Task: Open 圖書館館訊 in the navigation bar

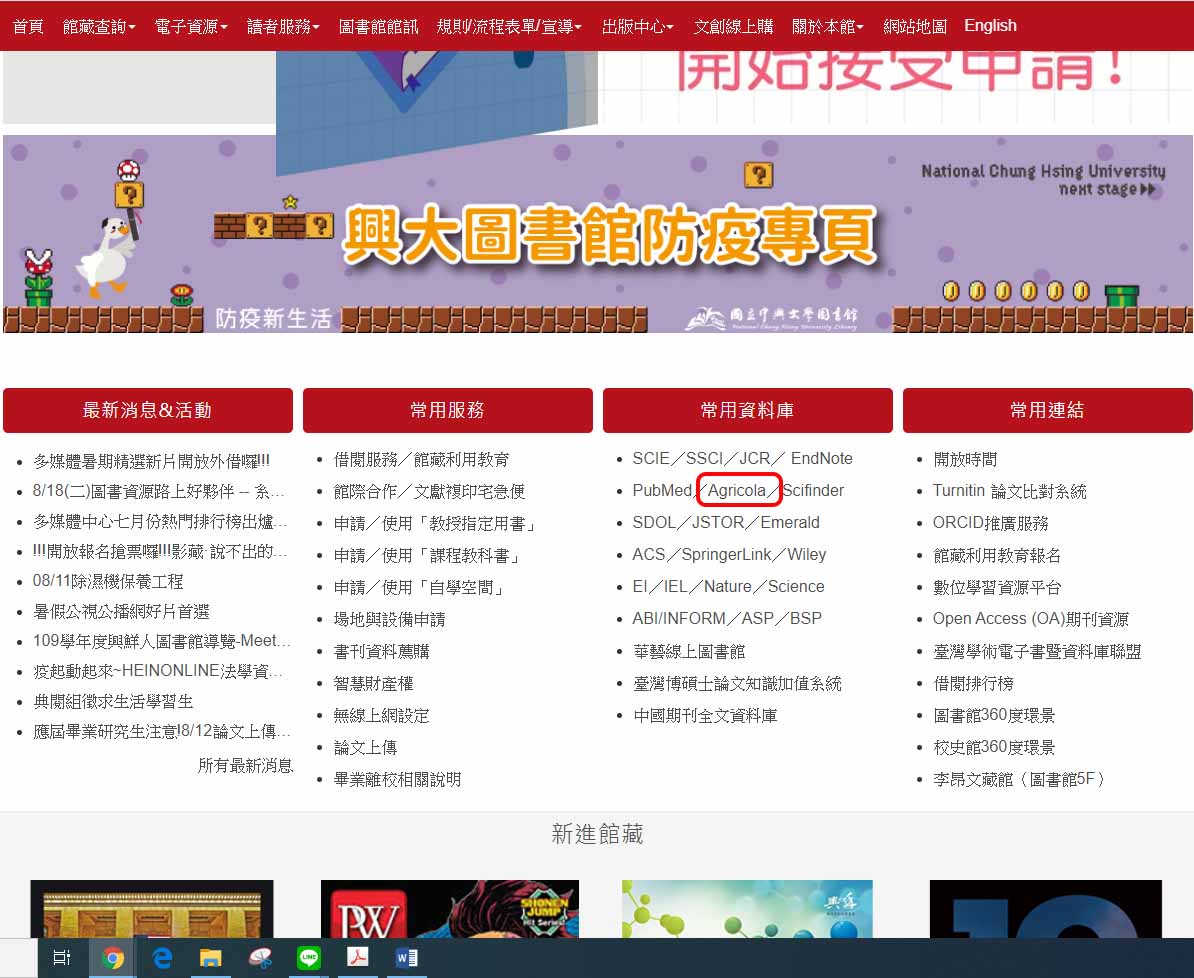Action: [x=378, y=27]
